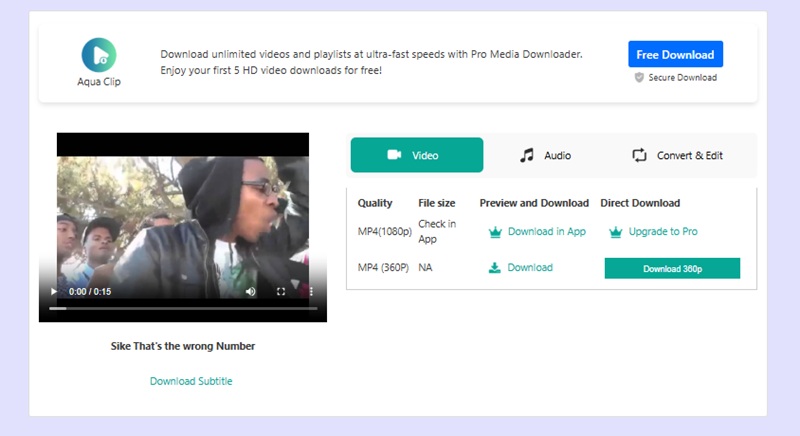The image size is (800, 436).
Task: Switch to the Audio tab
Action: [545, 155]
